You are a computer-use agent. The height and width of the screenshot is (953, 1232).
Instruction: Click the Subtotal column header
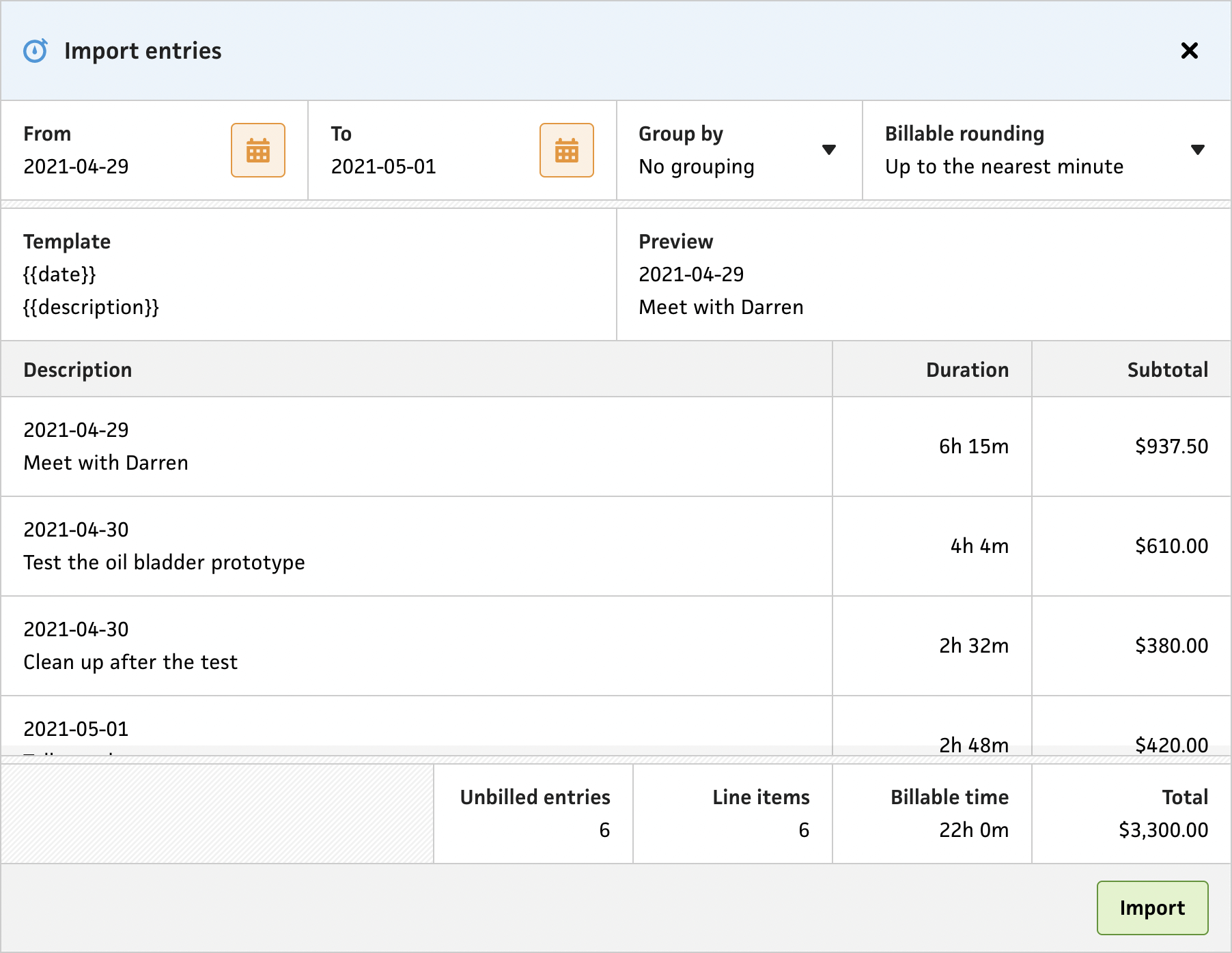coord(1167,370)
